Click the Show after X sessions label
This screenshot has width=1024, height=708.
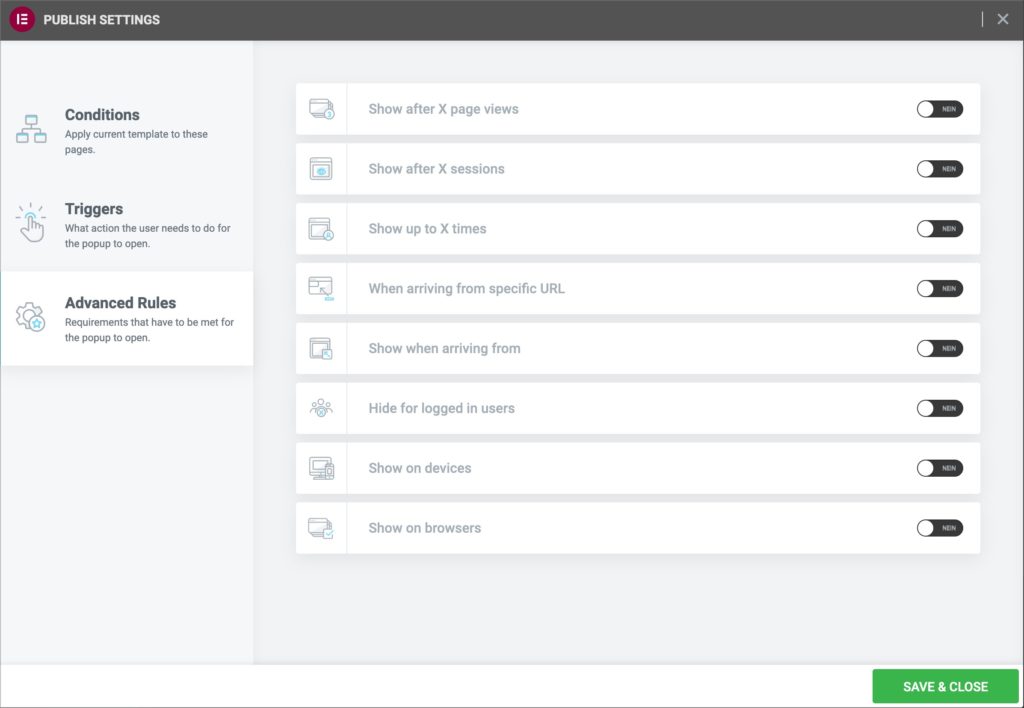436,169
